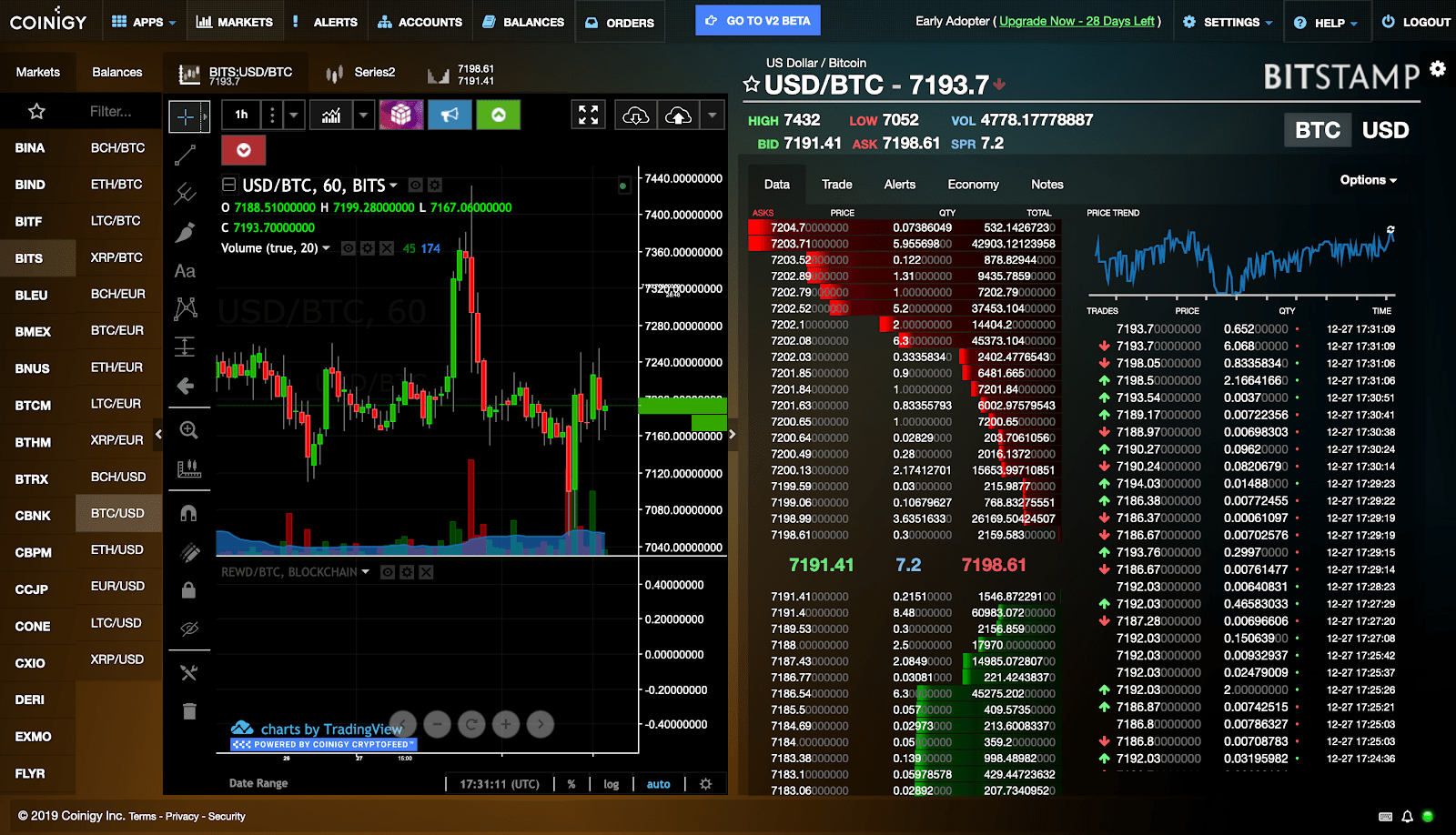Toggle auto scale on chart
1456x835 pixels.
click(x=659, y=784)
